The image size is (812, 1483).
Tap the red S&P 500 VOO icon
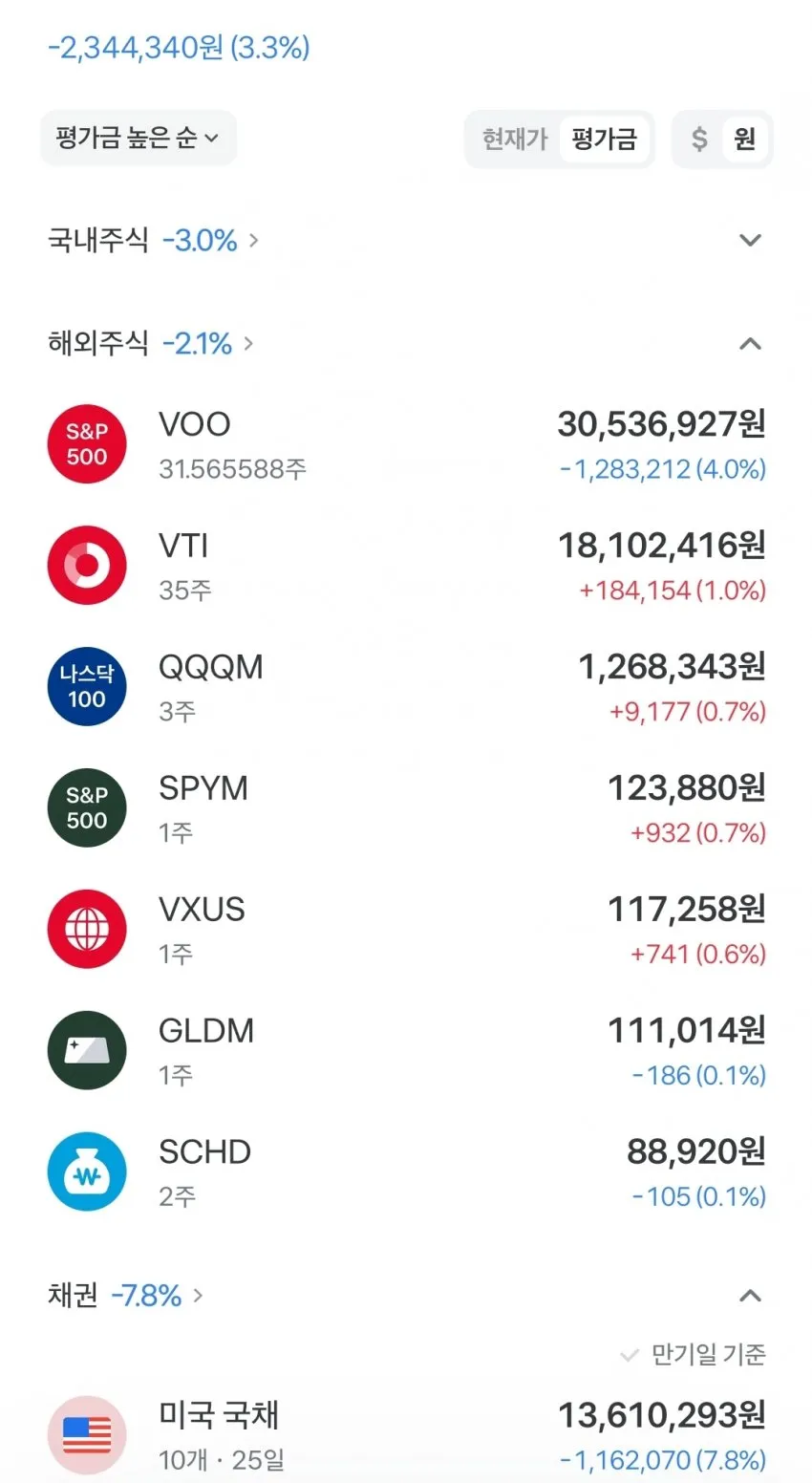point(87,444)
